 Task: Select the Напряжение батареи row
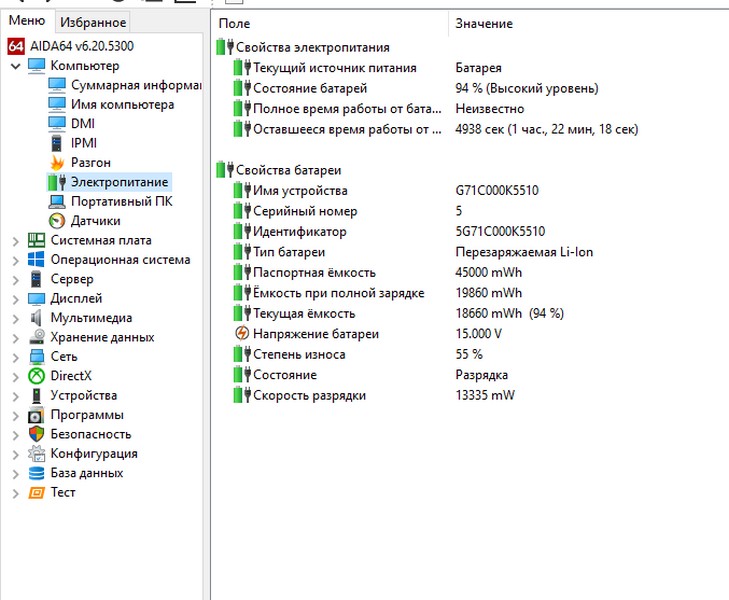coord(315,334)
